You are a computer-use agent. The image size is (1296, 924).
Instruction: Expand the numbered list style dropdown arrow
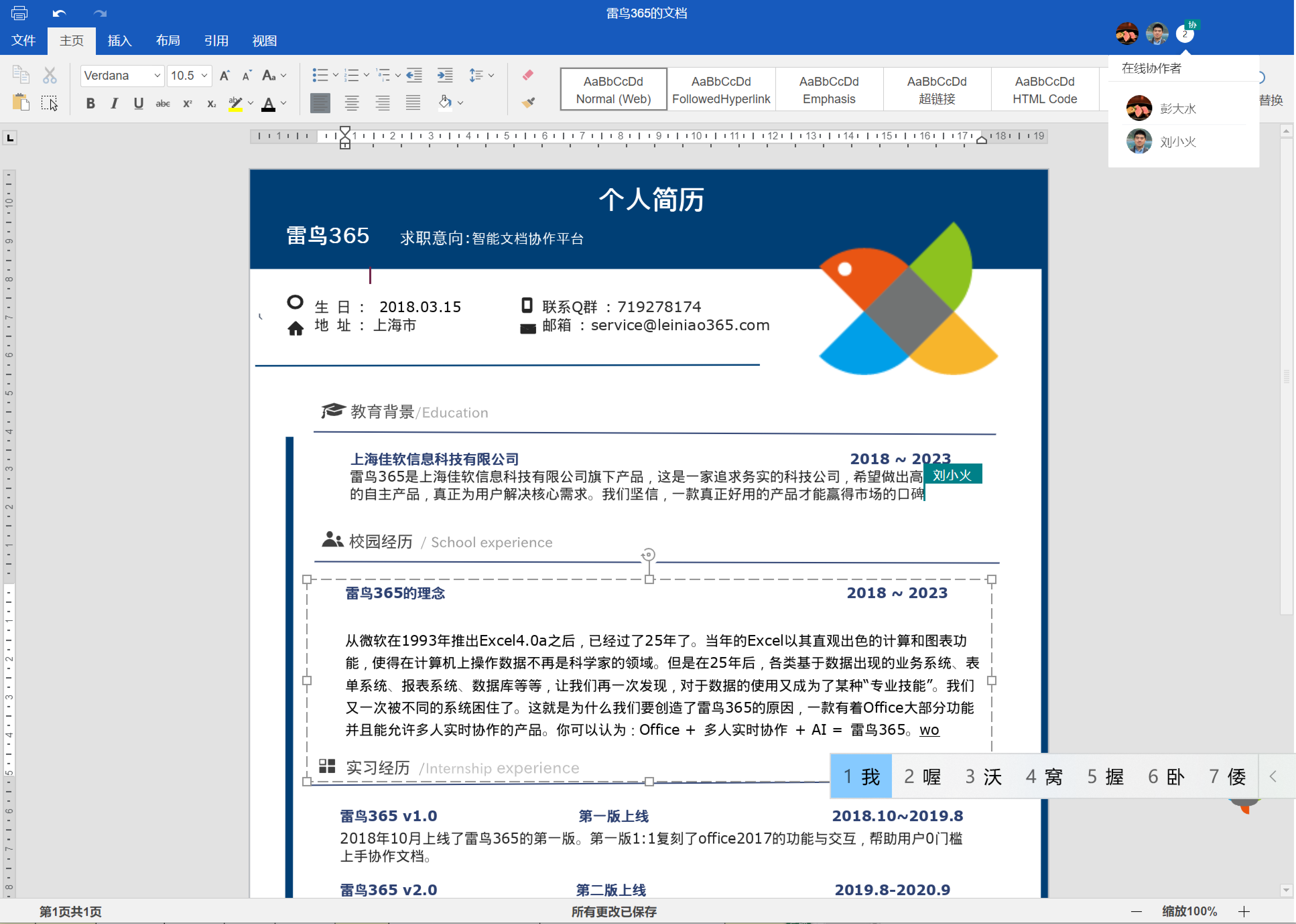pyautogui.click(x=366, y=75)
